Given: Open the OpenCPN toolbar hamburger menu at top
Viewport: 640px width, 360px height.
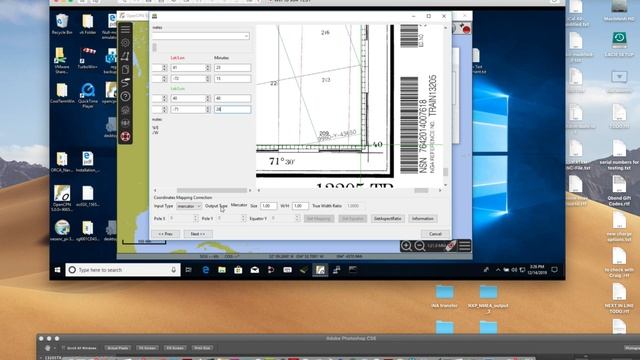Looking at the screenshot, I should coord(125,29).
